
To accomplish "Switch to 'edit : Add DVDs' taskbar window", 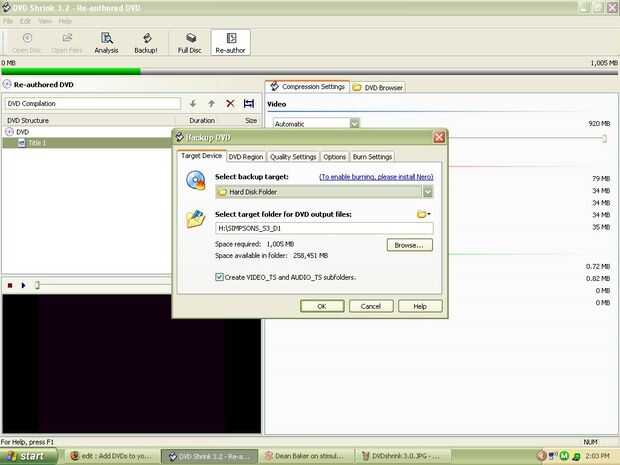I will coord(112,456).
